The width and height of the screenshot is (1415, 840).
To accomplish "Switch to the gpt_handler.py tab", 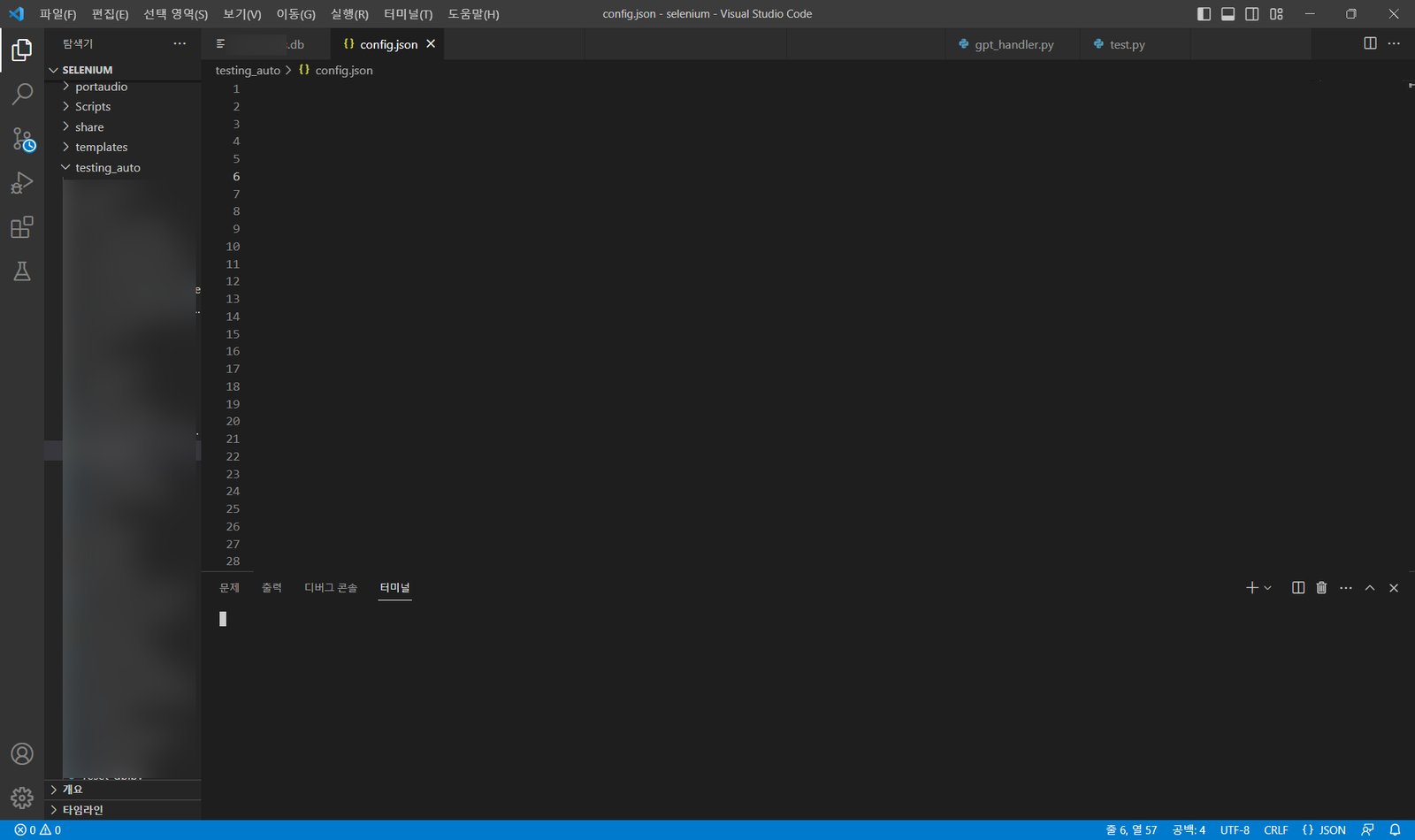I will [x=1013, y=44].
